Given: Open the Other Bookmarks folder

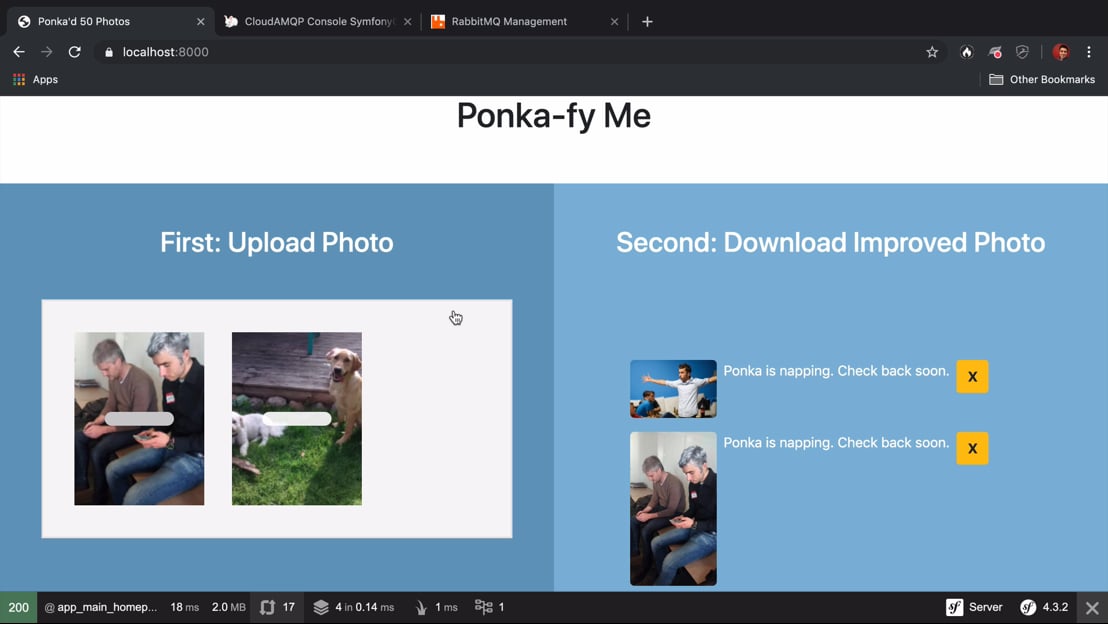Looking at the screenshot, I should pos(1042,79).
